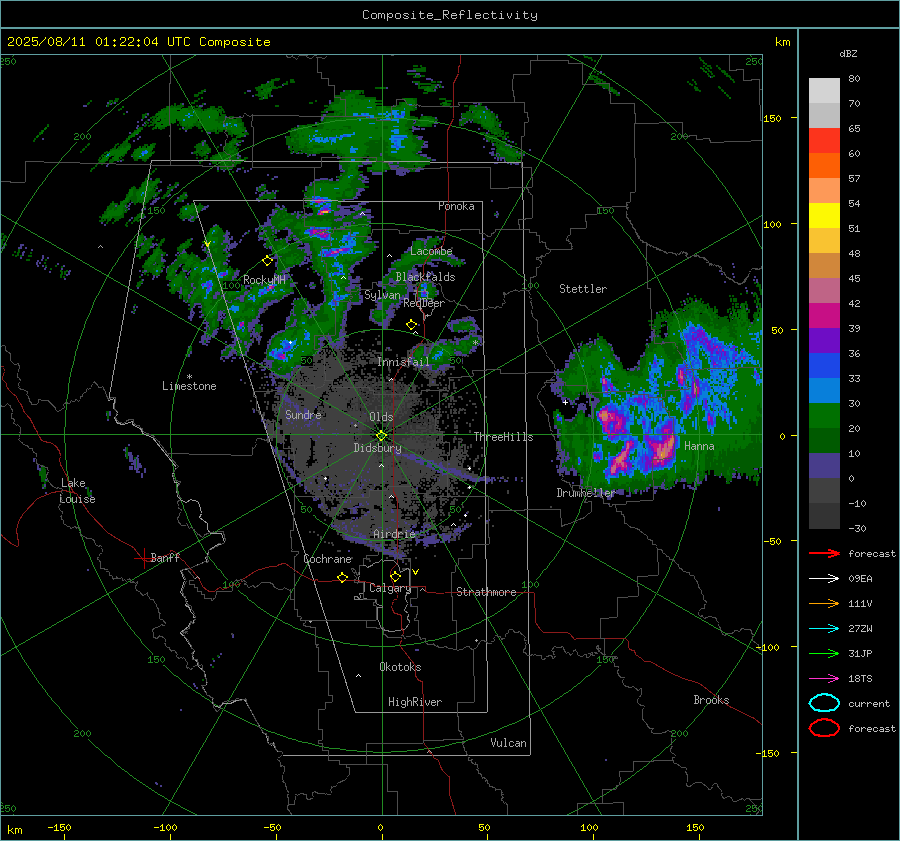Click the Drumheller label
Screen dimensions: 900x841
[585, 493]
